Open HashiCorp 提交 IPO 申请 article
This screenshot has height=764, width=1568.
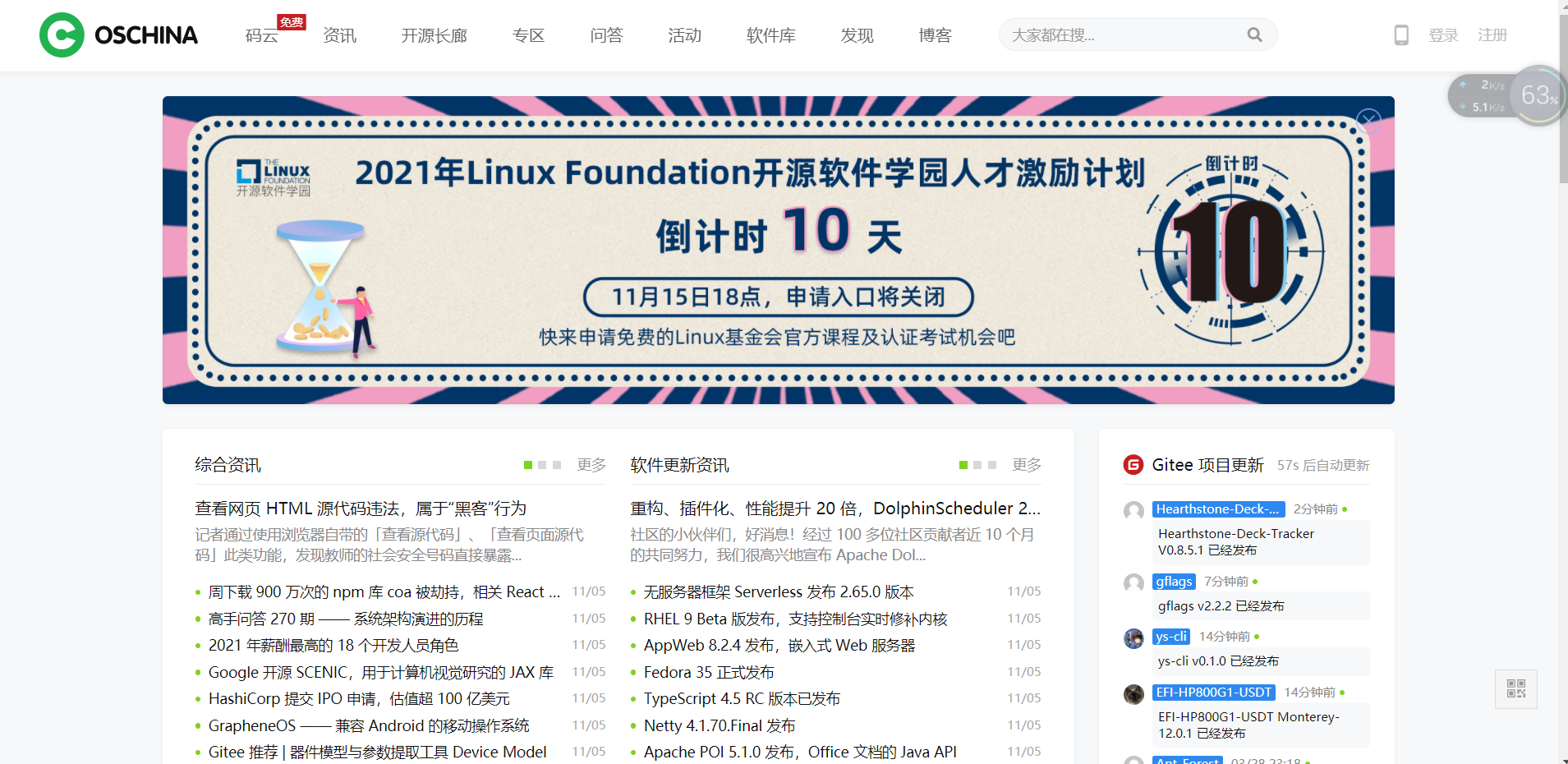(x=359, y=699)
